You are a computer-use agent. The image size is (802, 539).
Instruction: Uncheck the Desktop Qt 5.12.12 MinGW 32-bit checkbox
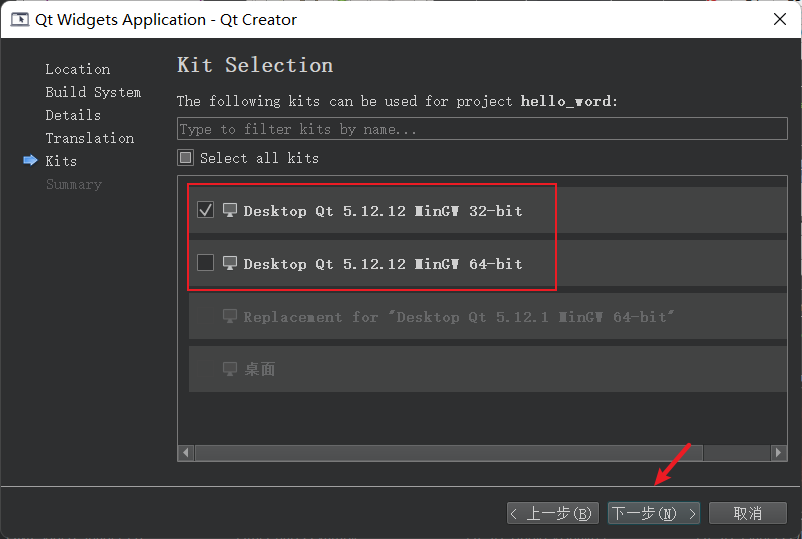pyautogui.click(x=205, y=210)
